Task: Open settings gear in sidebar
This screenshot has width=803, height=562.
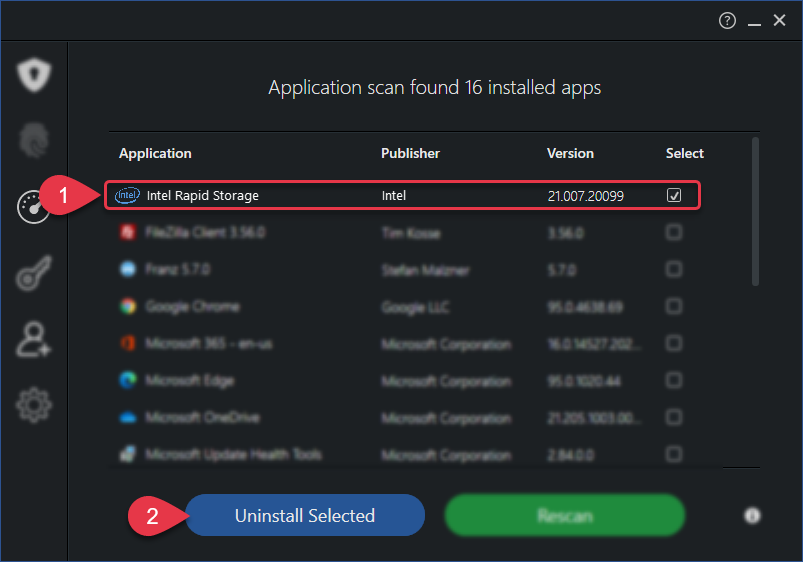Action: coord(34,405)
